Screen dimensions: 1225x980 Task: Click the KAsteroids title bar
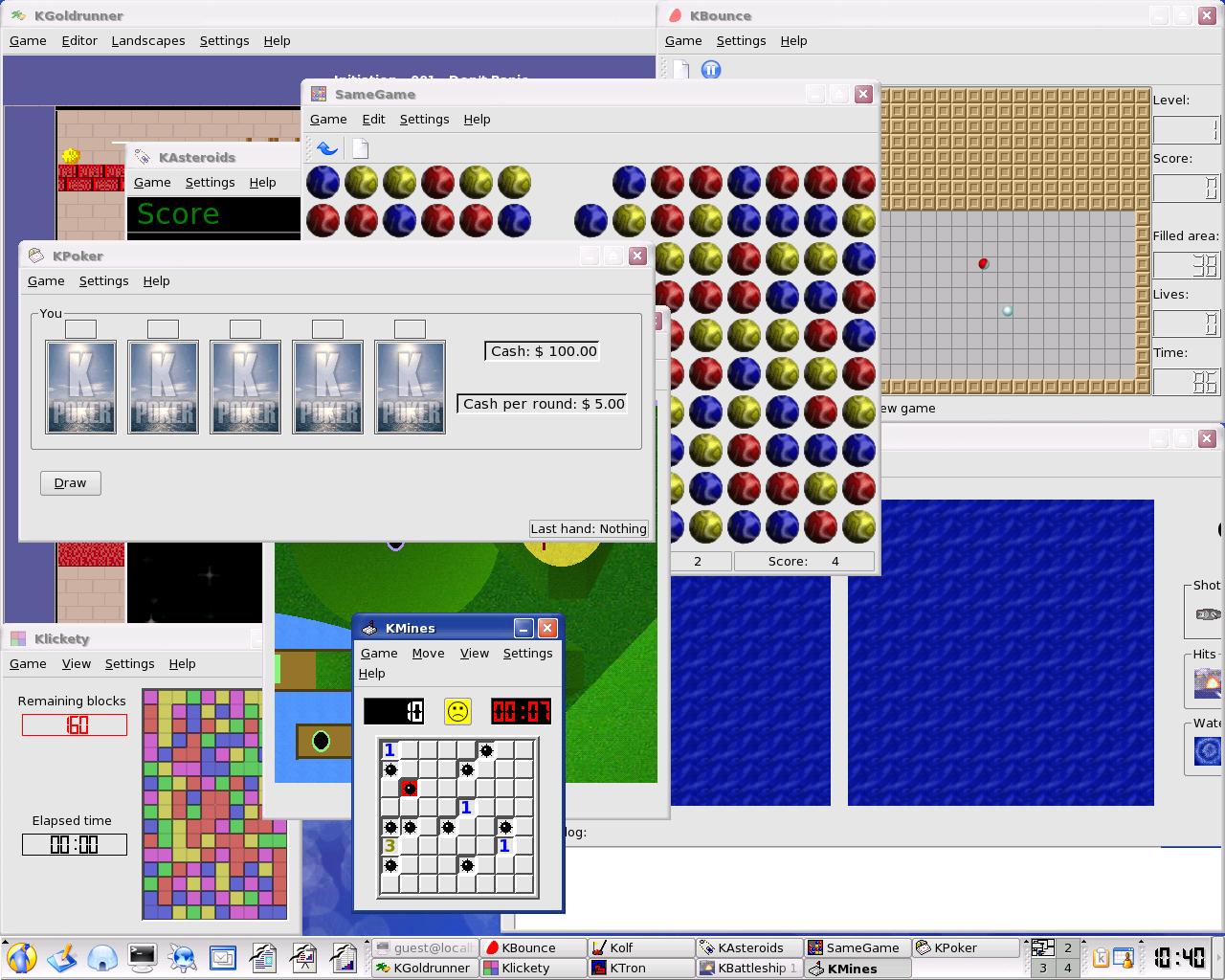click(215, 157)
